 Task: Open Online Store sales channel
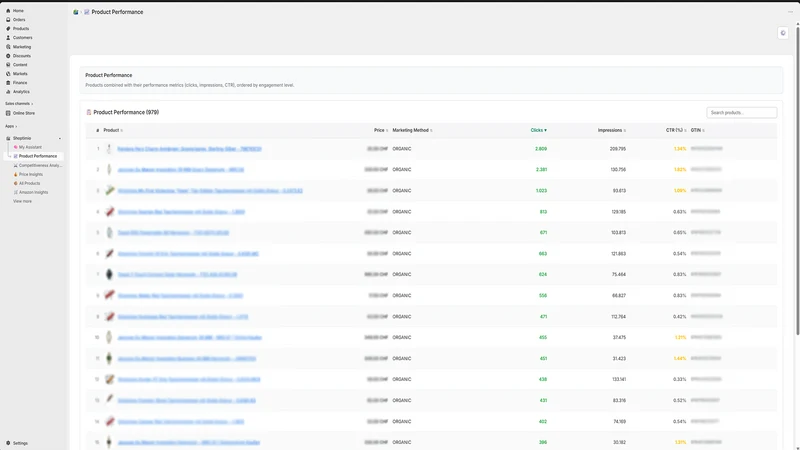(23, 113)
